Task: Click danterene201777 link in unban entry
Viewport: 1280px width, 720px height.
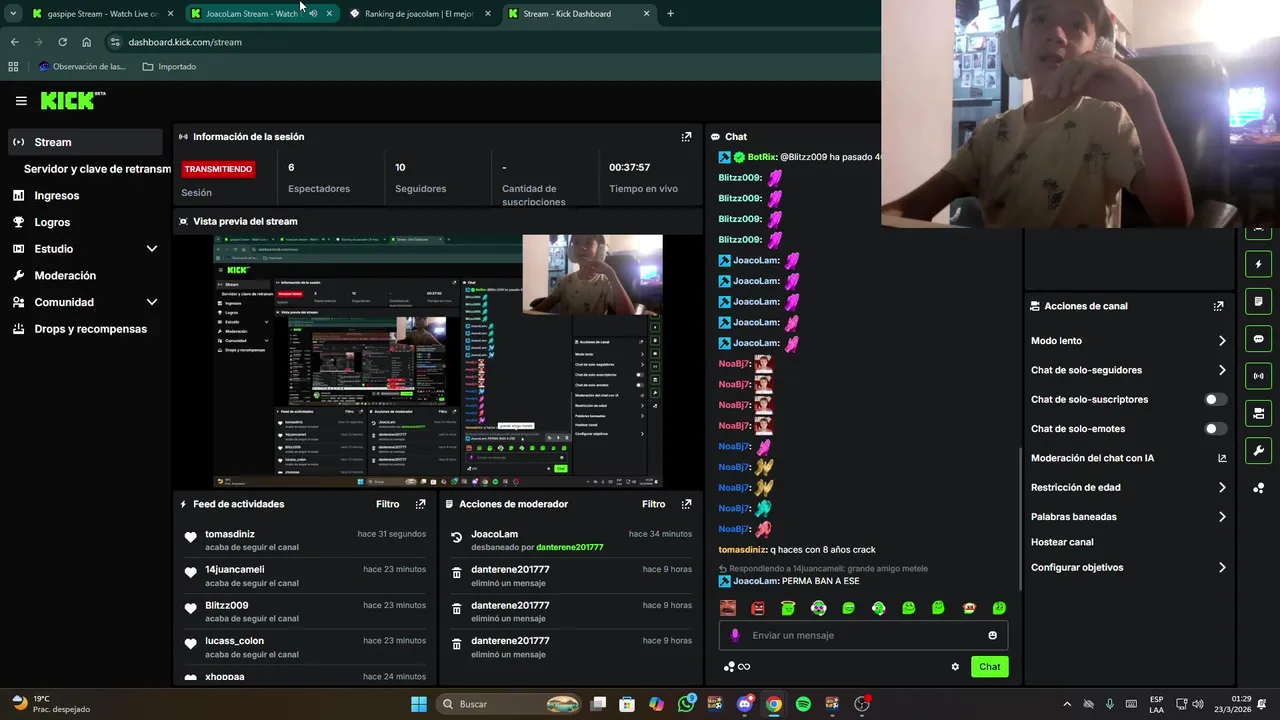Action: pyautogui.click(x=570, y=547)
